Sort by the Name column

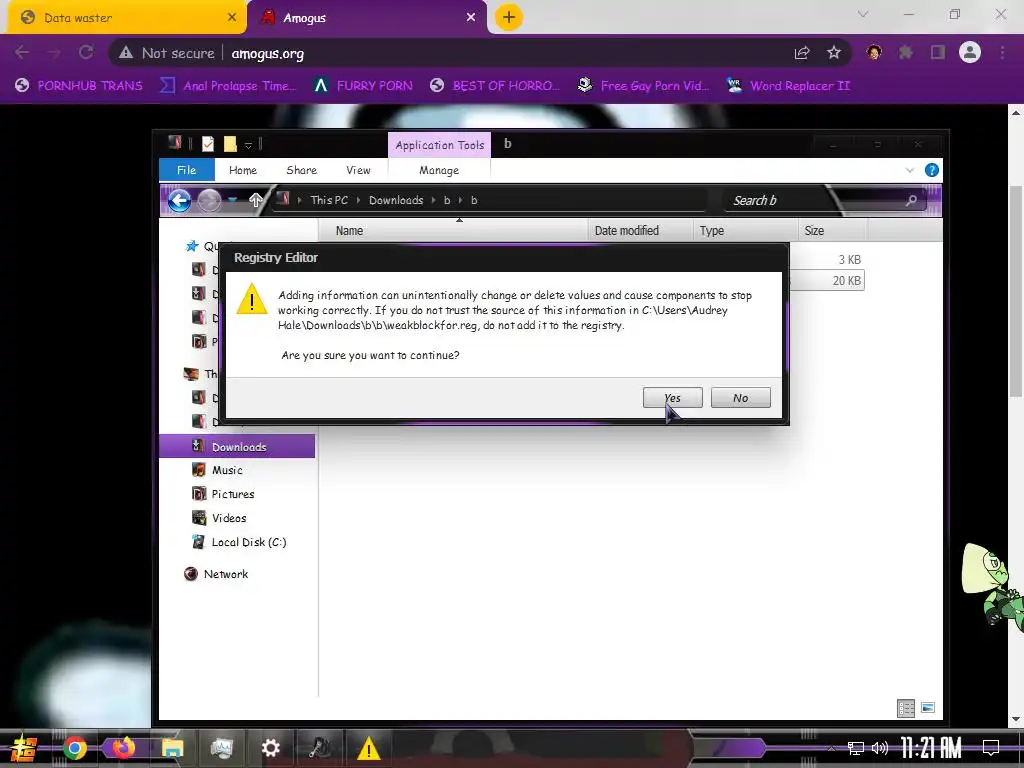tap(453, 231)
